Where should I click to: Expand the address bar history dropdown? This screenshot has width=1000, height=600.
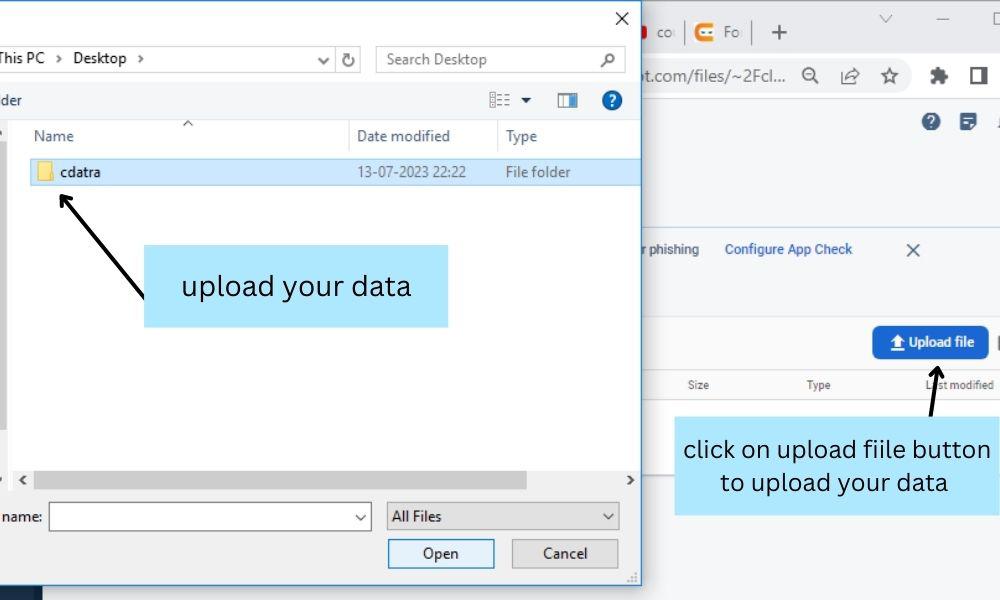323,61
